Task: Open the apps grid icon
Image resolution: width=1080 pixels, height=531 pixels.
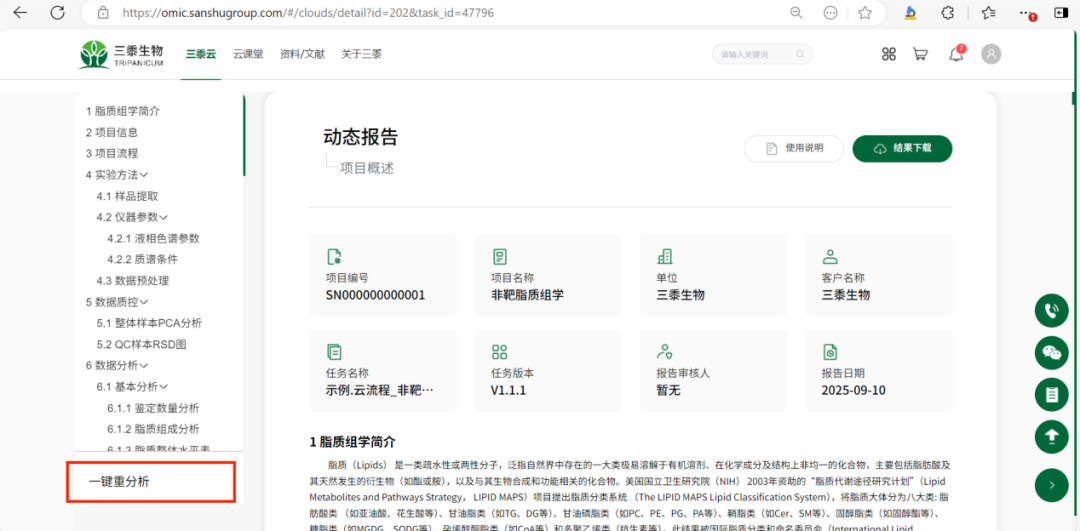Action: (888, 54)
